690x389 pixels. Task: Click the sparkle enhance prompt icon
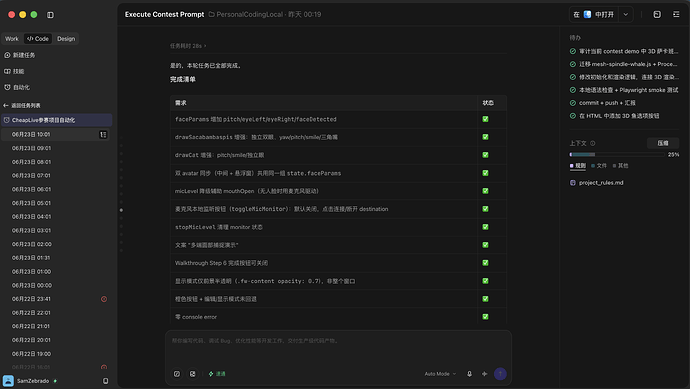(x=484, y=374)
